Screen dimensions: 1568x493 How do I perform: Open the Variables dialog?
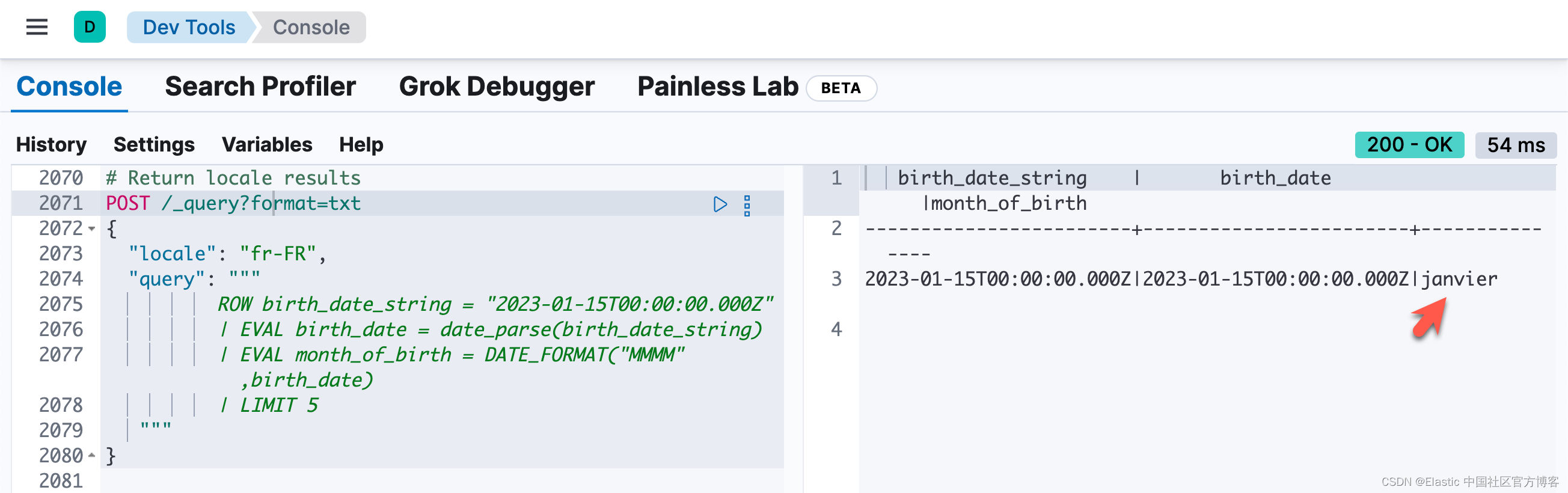(x=266, y=144)
